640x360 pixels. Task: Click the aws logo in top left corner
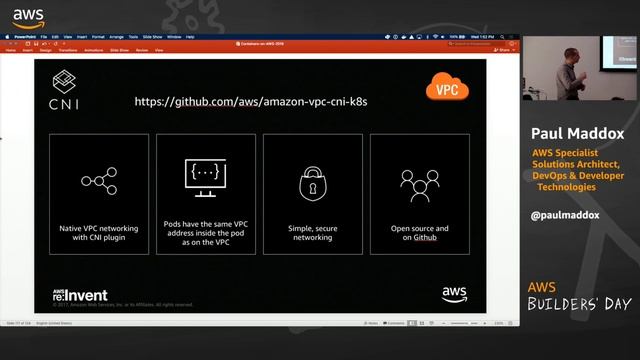(x=28, y=18)
